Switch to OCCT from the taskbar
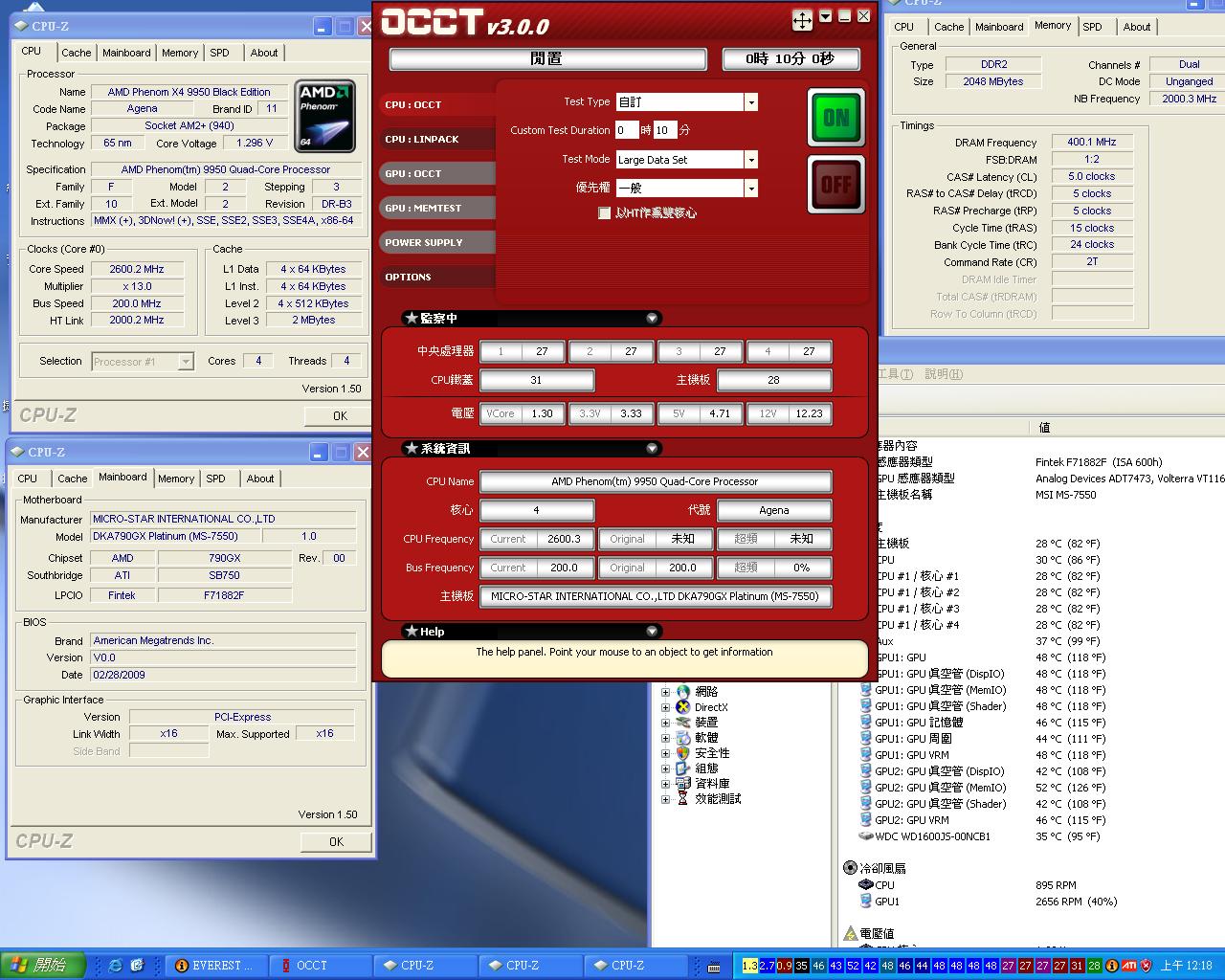 321,966
